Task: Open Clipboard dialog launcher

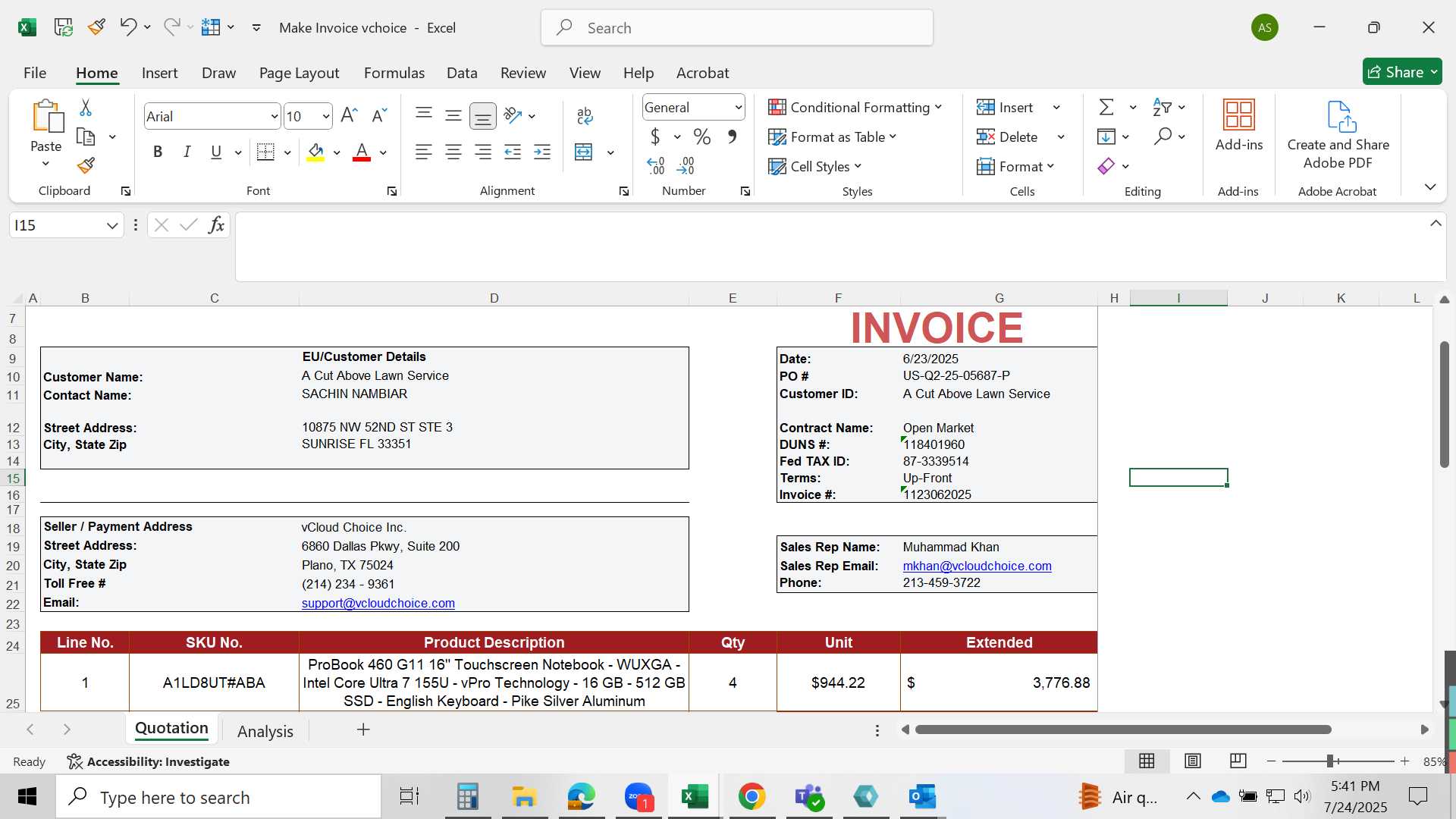Action: 126,191
